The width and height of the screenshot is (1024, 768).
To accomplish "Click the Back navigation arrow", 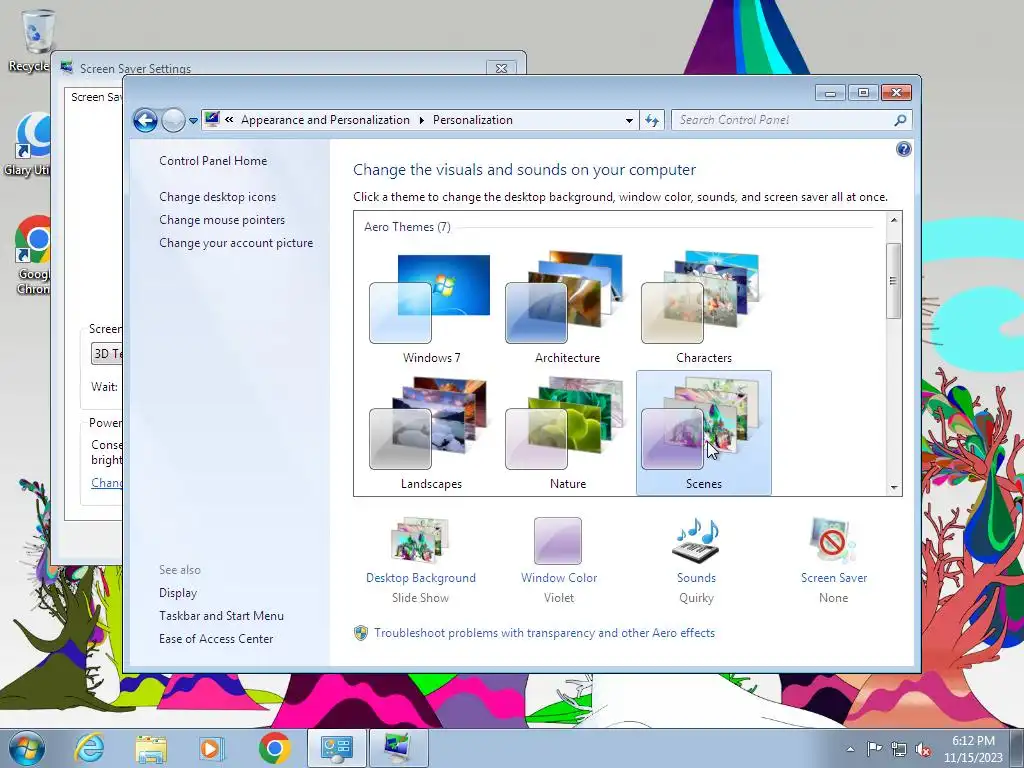I will [x=145, y=120].
